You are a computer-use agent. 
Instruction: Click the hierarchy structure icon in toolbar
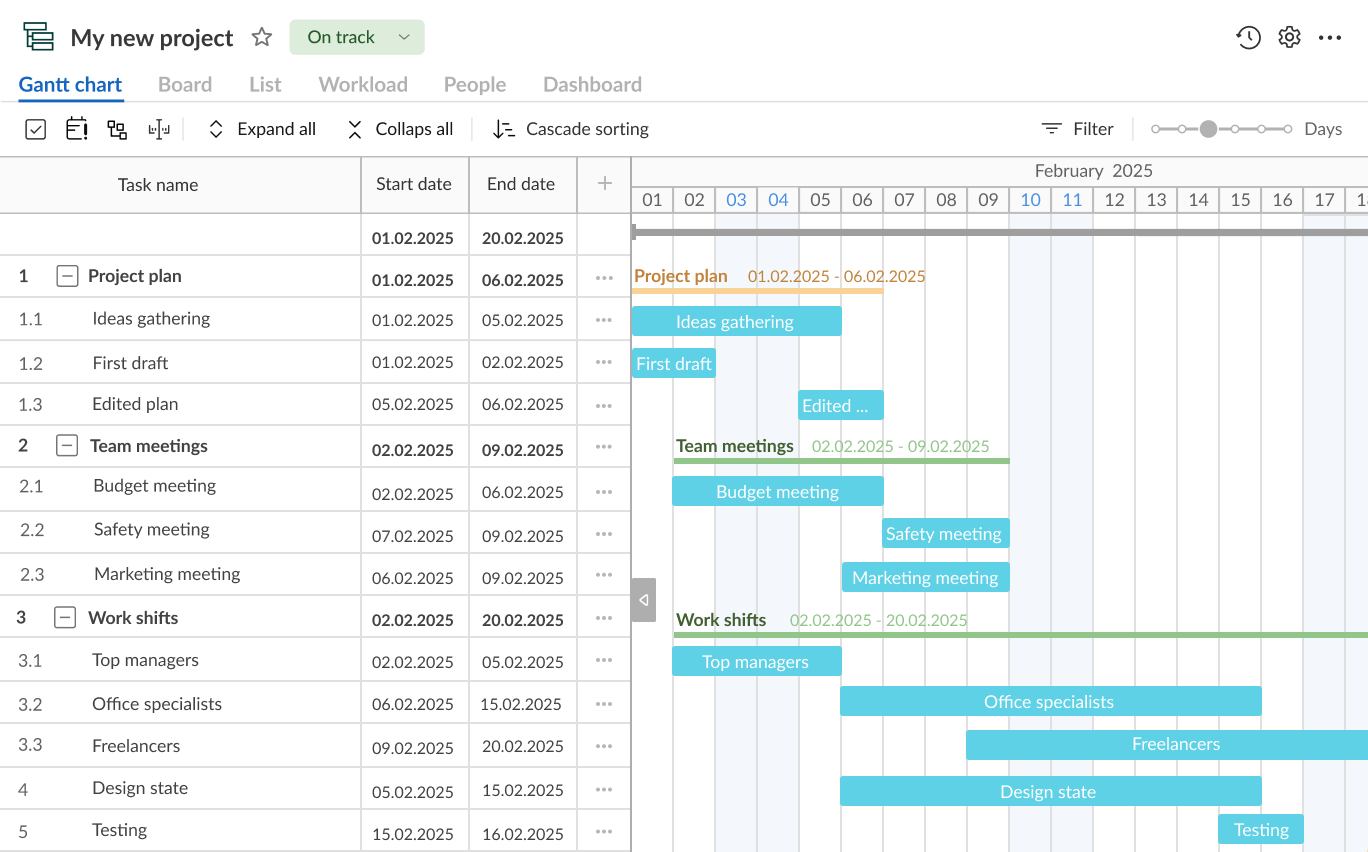[x=117, y=129]
